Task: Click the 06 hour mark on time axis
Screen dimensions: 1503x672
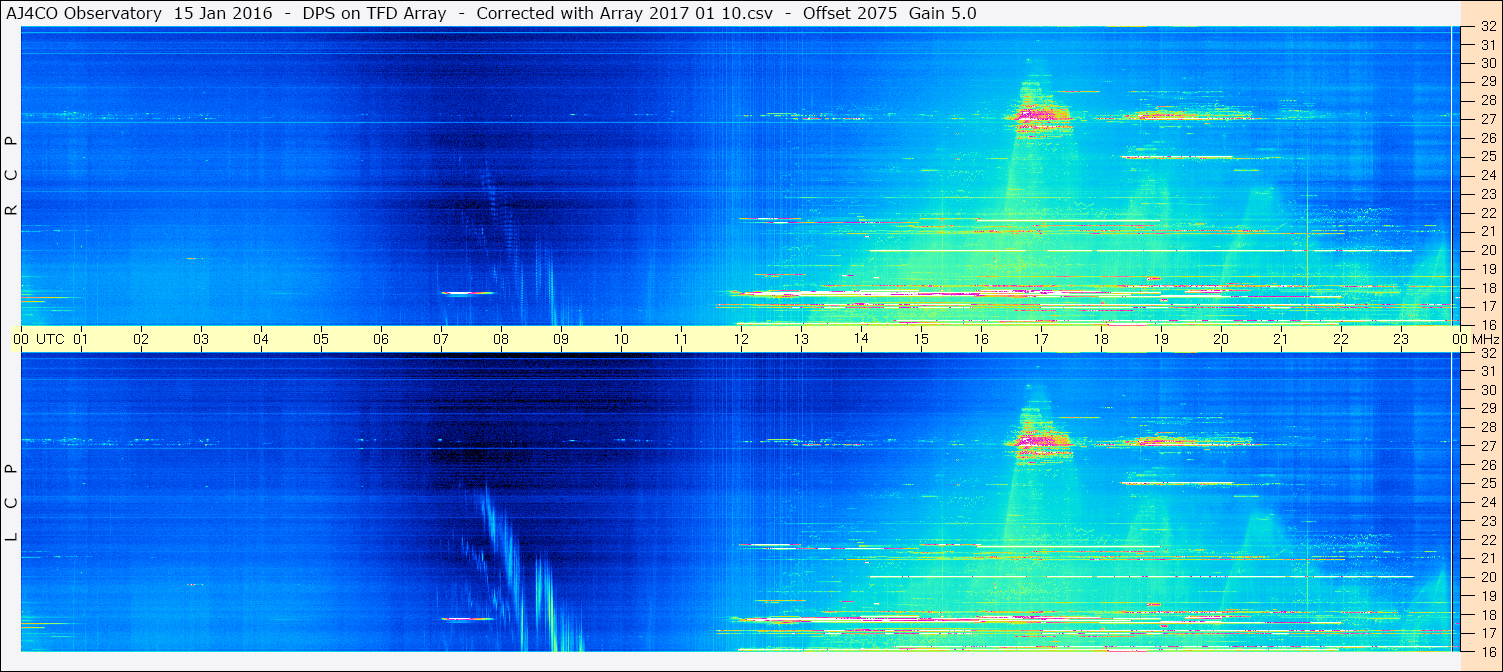Action: pyautogui.click(x=381, y=339)
